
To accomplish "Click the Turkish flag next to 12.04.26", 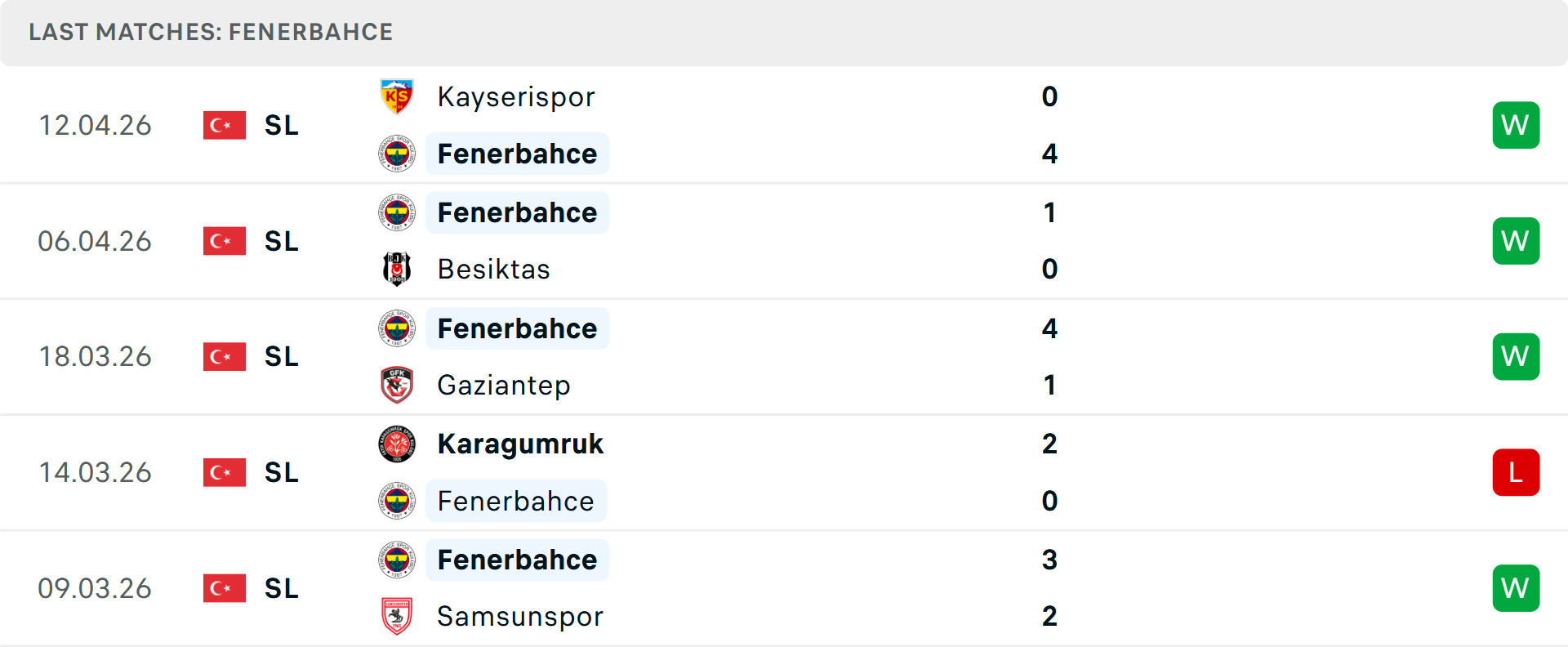I will click(224, 125).
